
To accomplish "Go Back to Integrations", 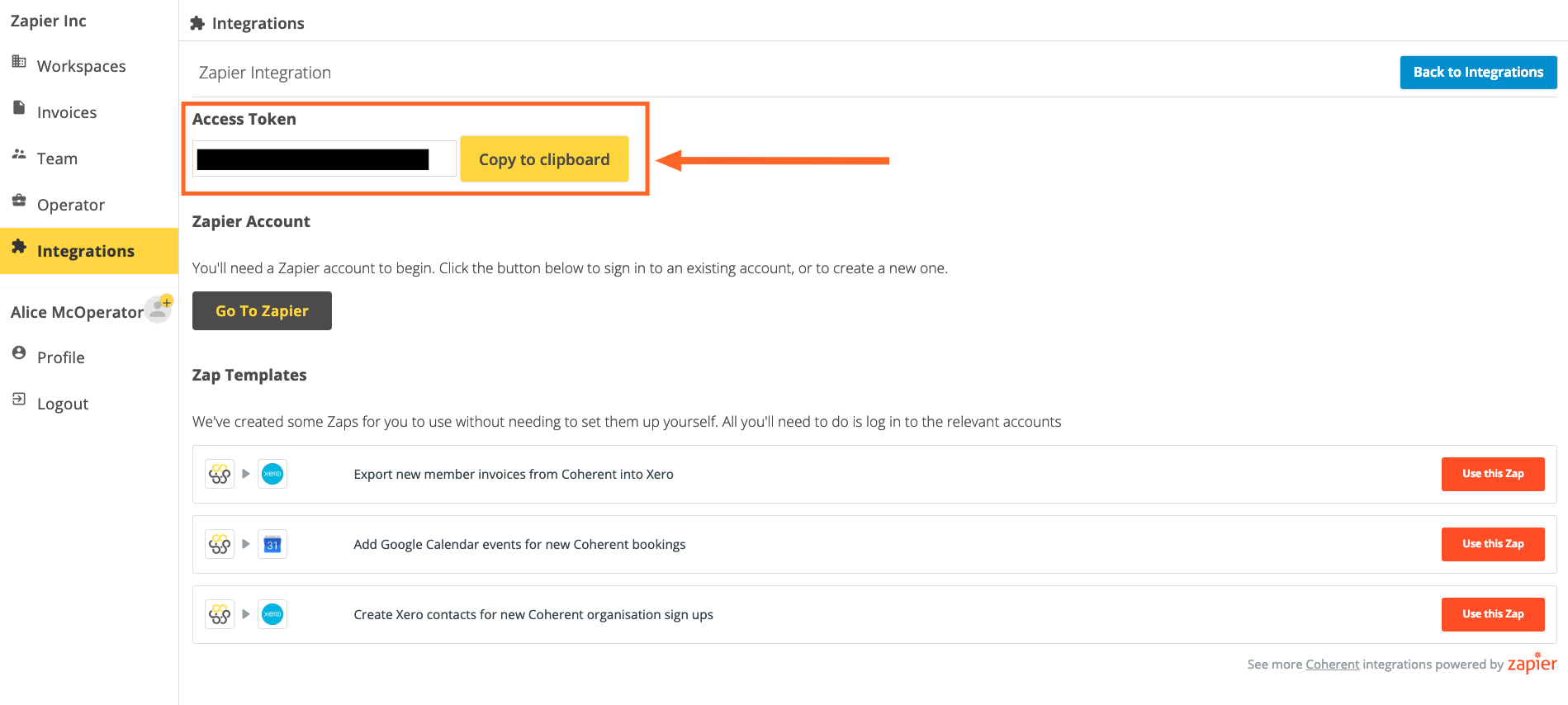I will (x=1478, y=73).
